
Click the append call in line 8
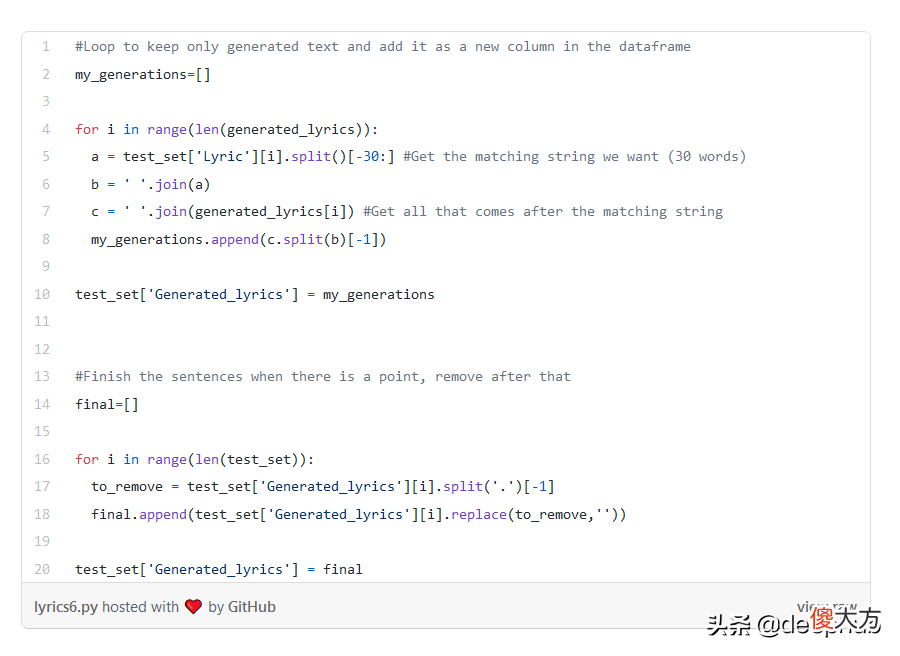pos(235,240)
